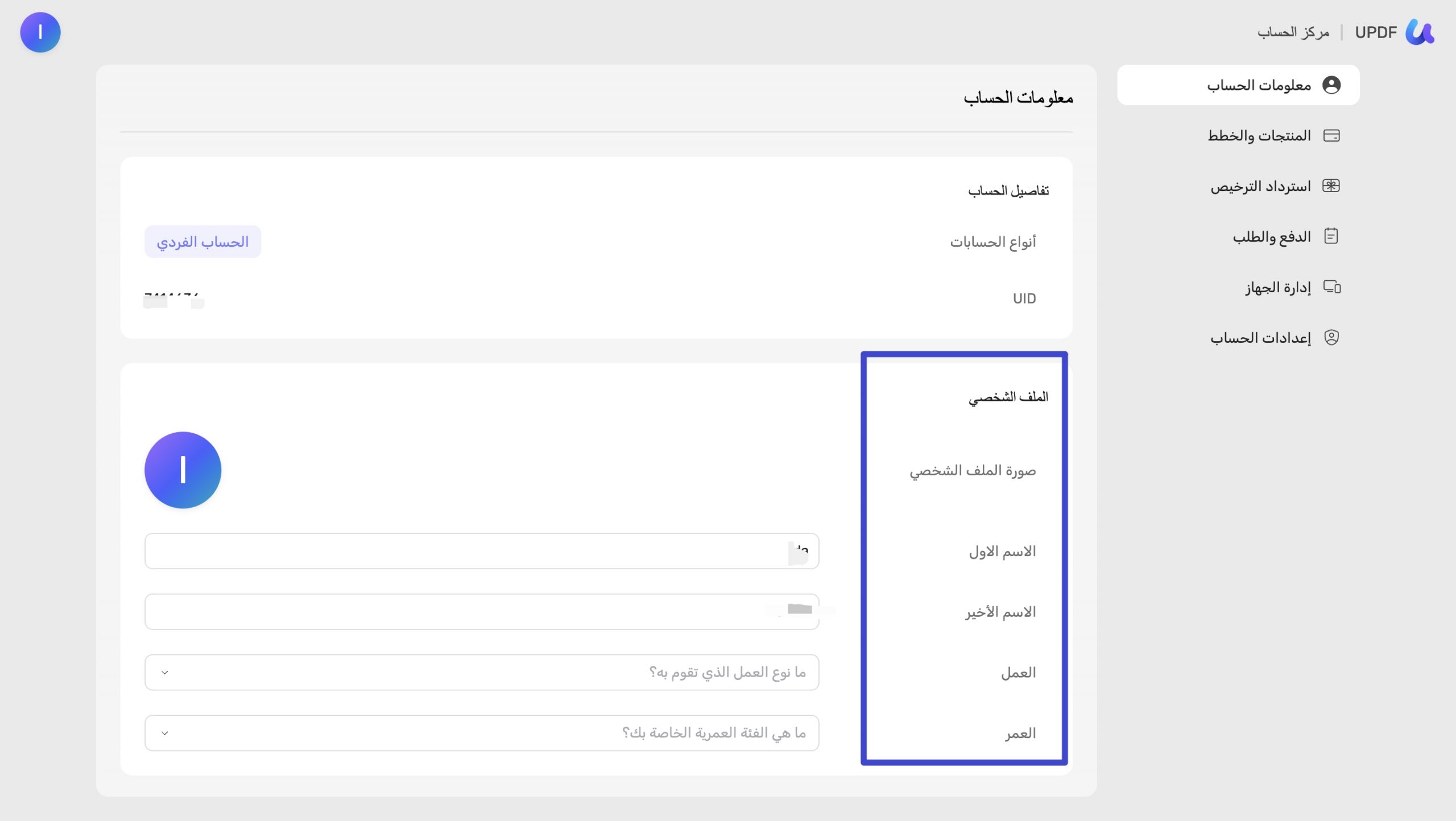Click مركز الحساب header text

coord(1293,32)
